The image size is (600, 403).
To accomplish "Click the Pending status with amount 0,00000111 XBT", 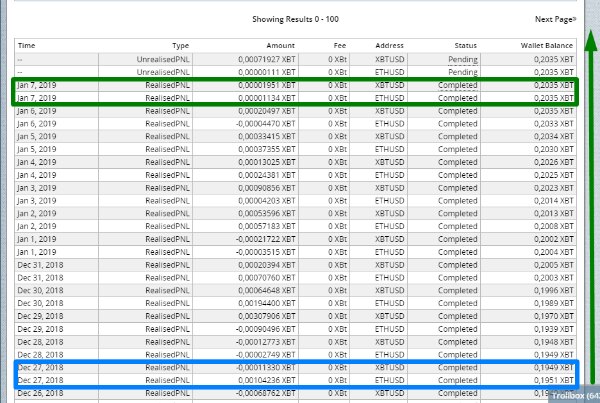I will [x=464, y=72].
